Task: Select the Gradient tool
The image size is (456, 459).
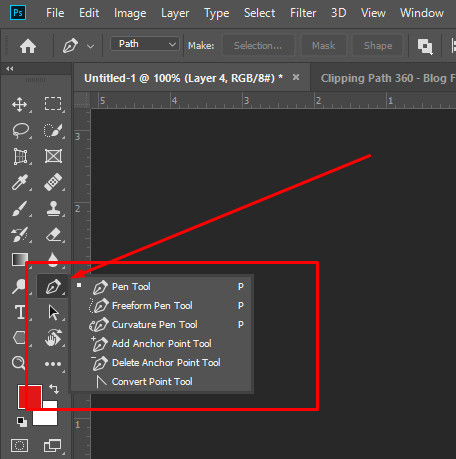Action: [x=20, y=260]
